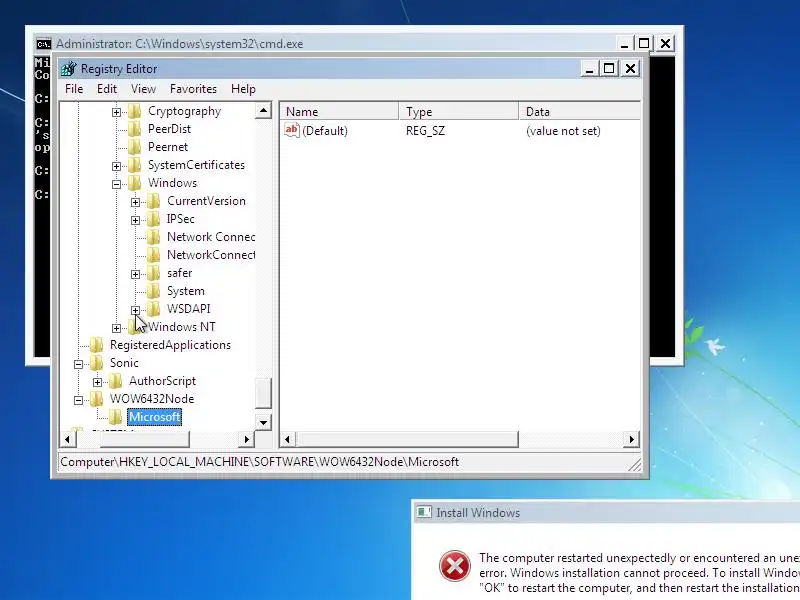Viewport: 800px width, 600px height.
Task: Open the Favorites menu
Action: coord(193,89)
